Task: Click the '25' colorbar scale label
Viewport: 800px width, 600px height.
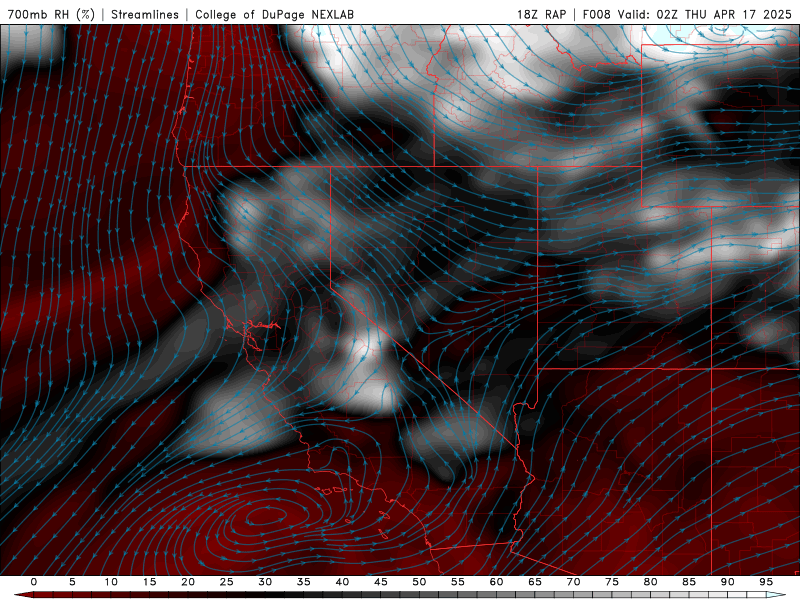Action: coord(227,582)
